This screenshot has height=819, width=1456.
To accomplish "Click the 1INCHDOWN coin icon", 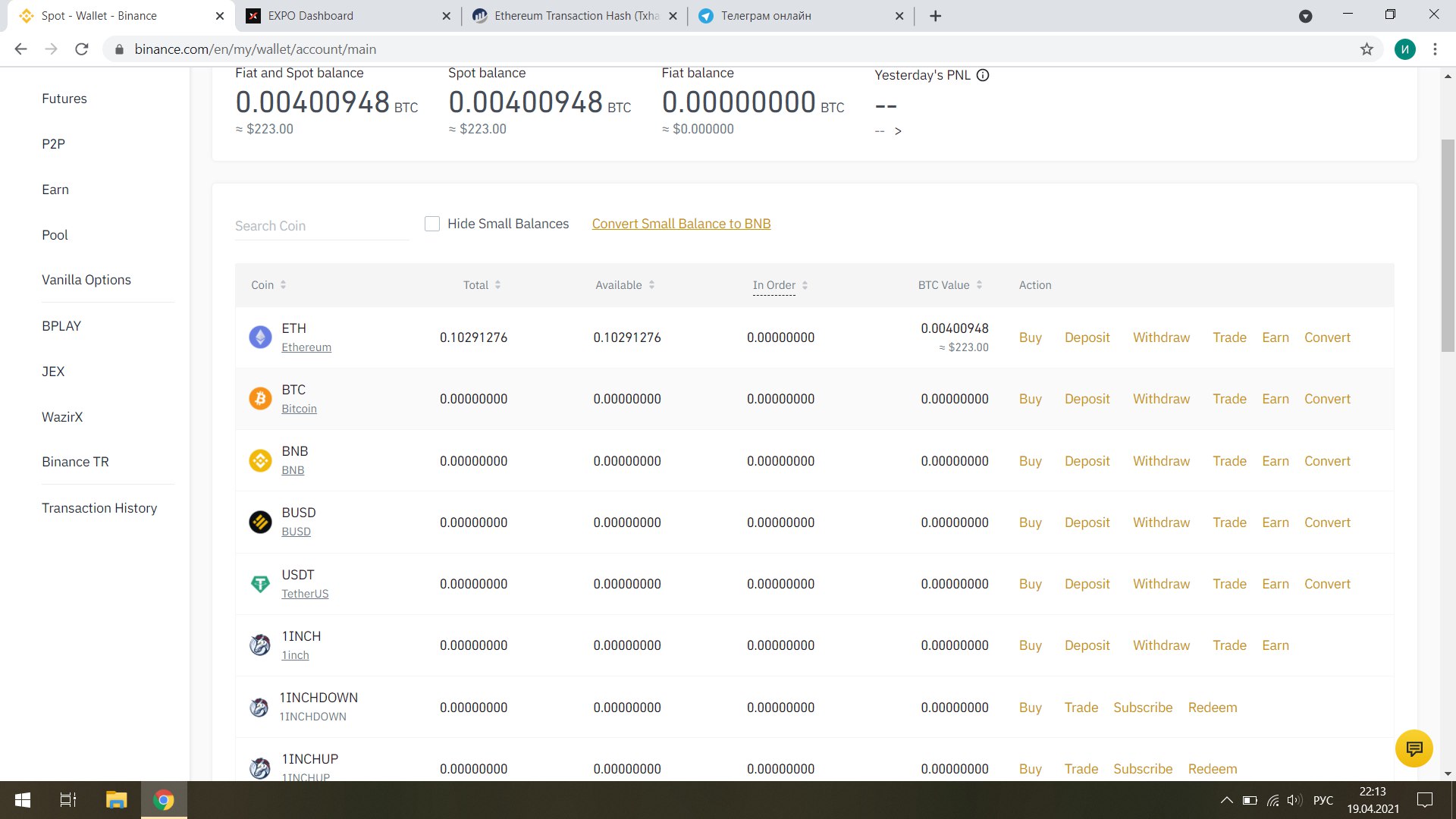I will (x=259, y=708).
